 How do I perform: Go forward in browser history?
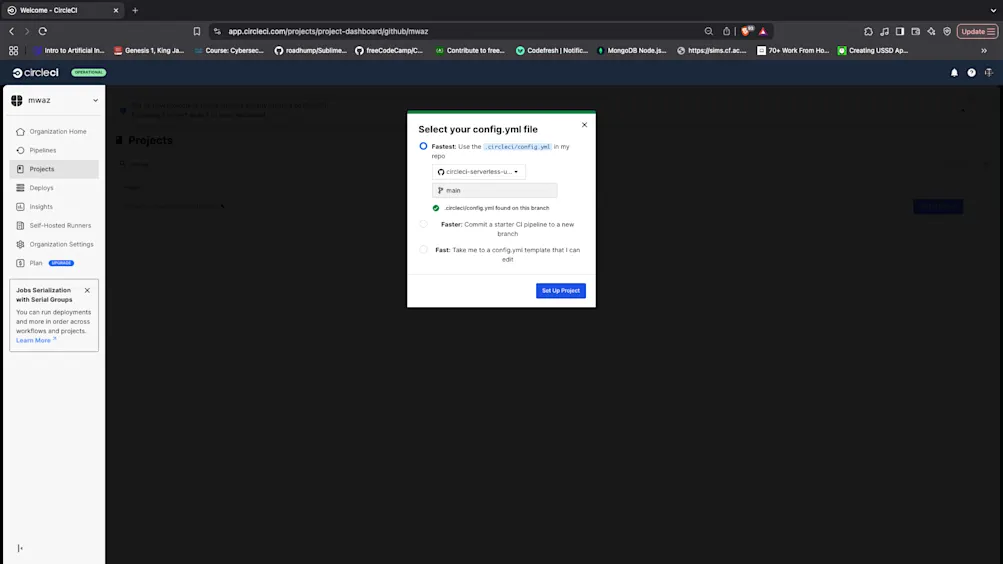pos(27,31)
